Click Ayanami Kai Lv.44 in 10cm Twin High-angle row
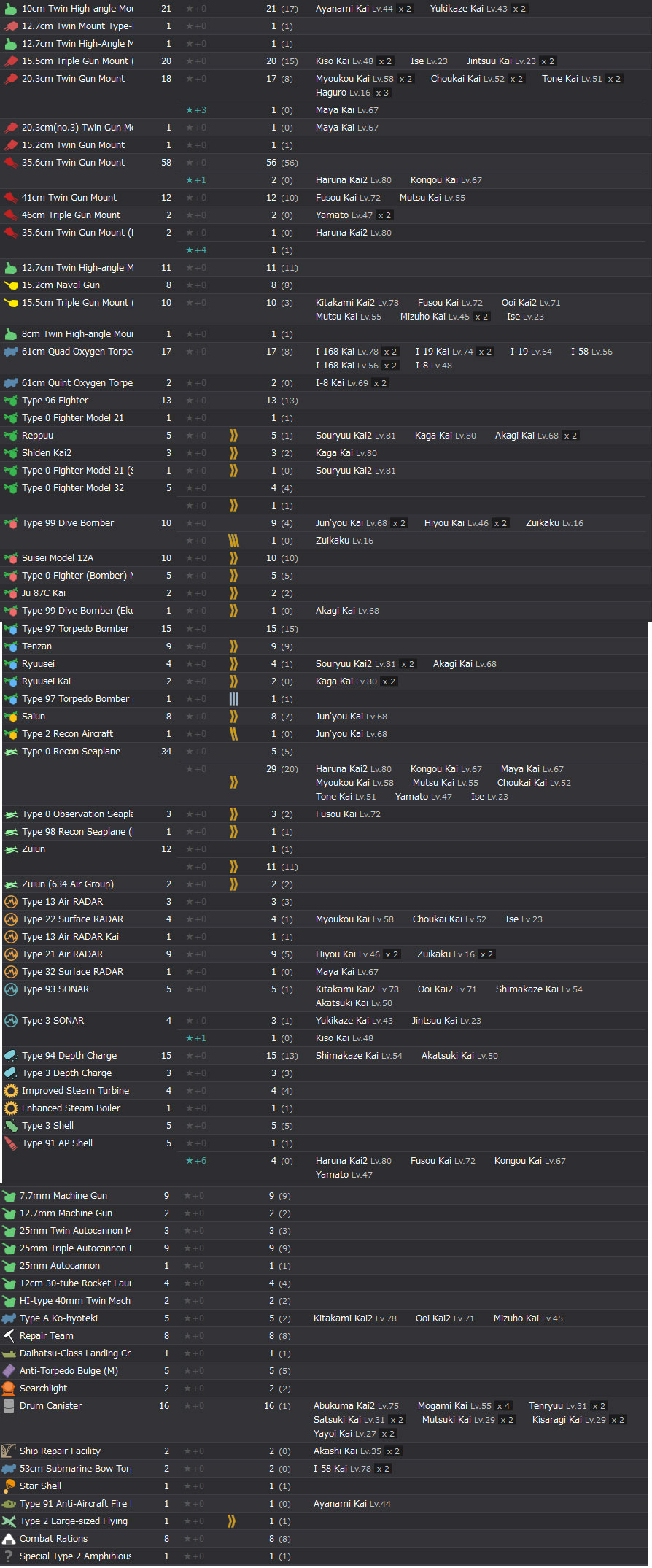The image size is (652, 1568). (354, 9)
